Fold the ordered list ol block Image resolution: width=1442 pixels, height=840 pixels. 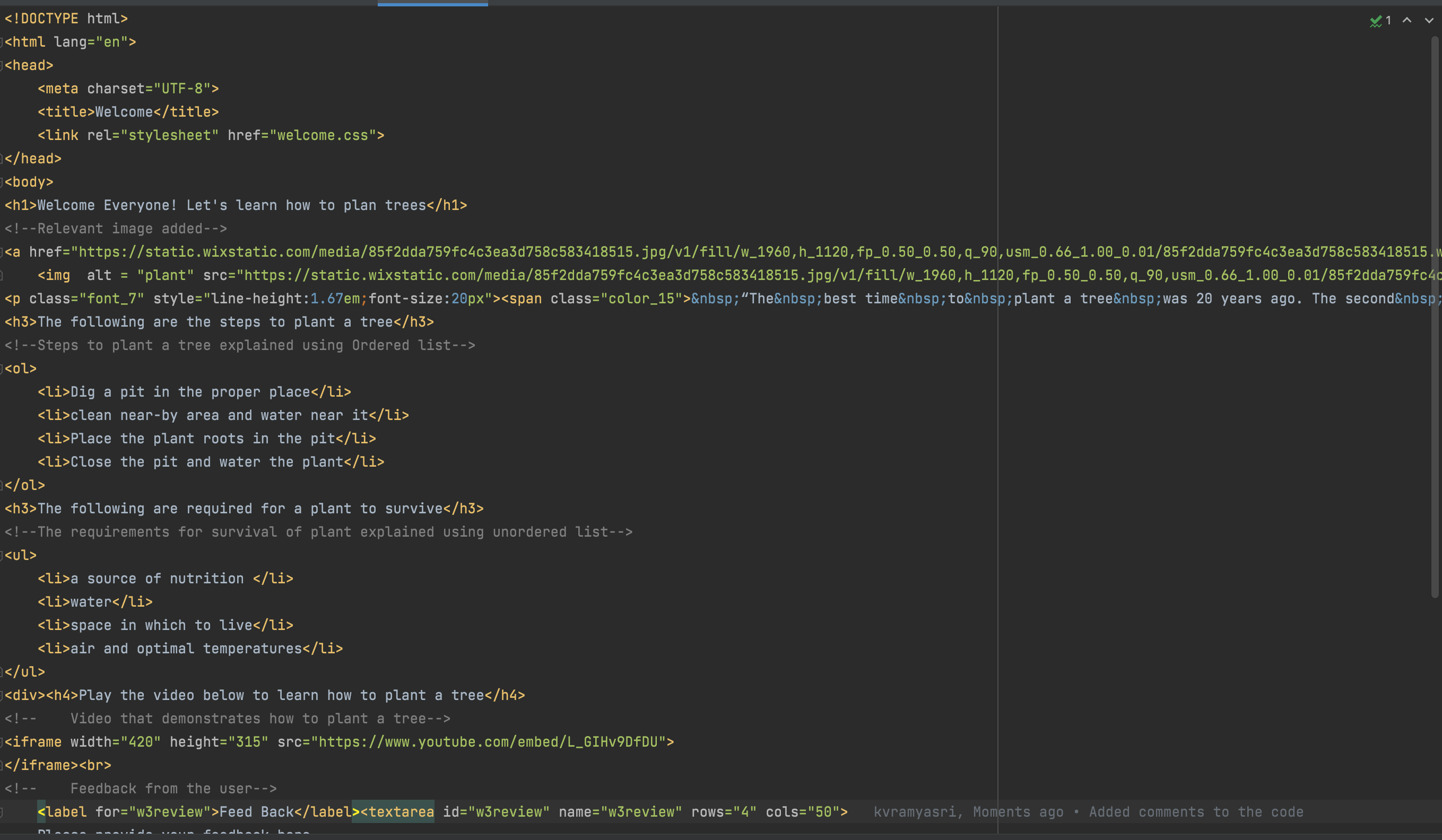2,369
